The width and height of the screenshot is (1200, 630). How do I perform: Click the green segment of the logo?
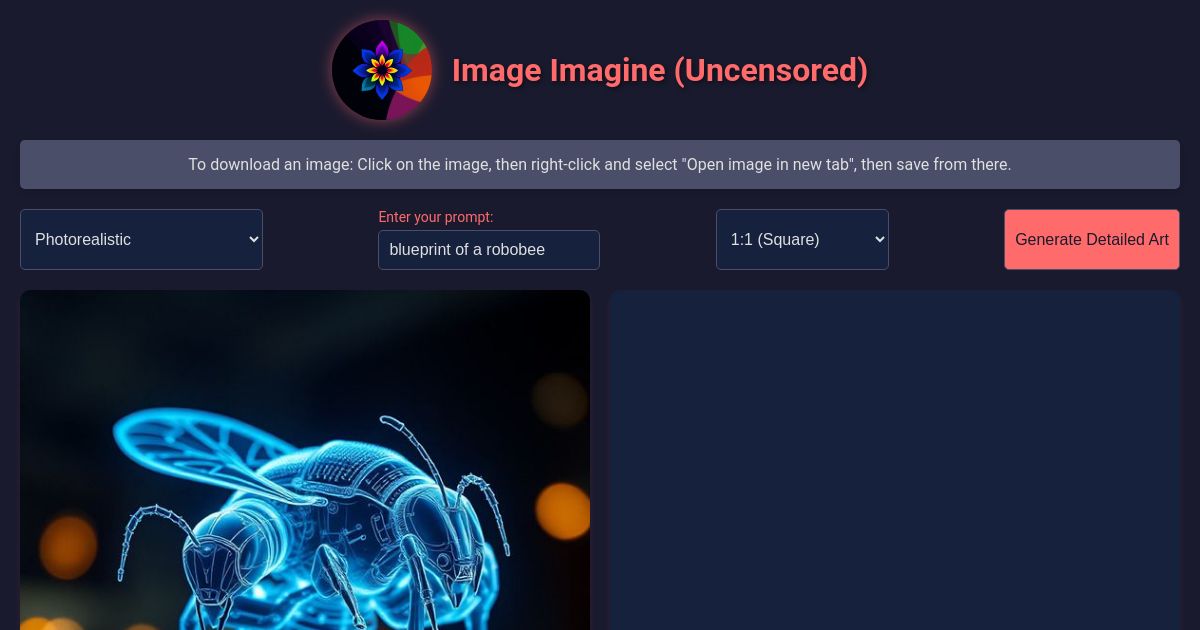click(x=407, y=38)
